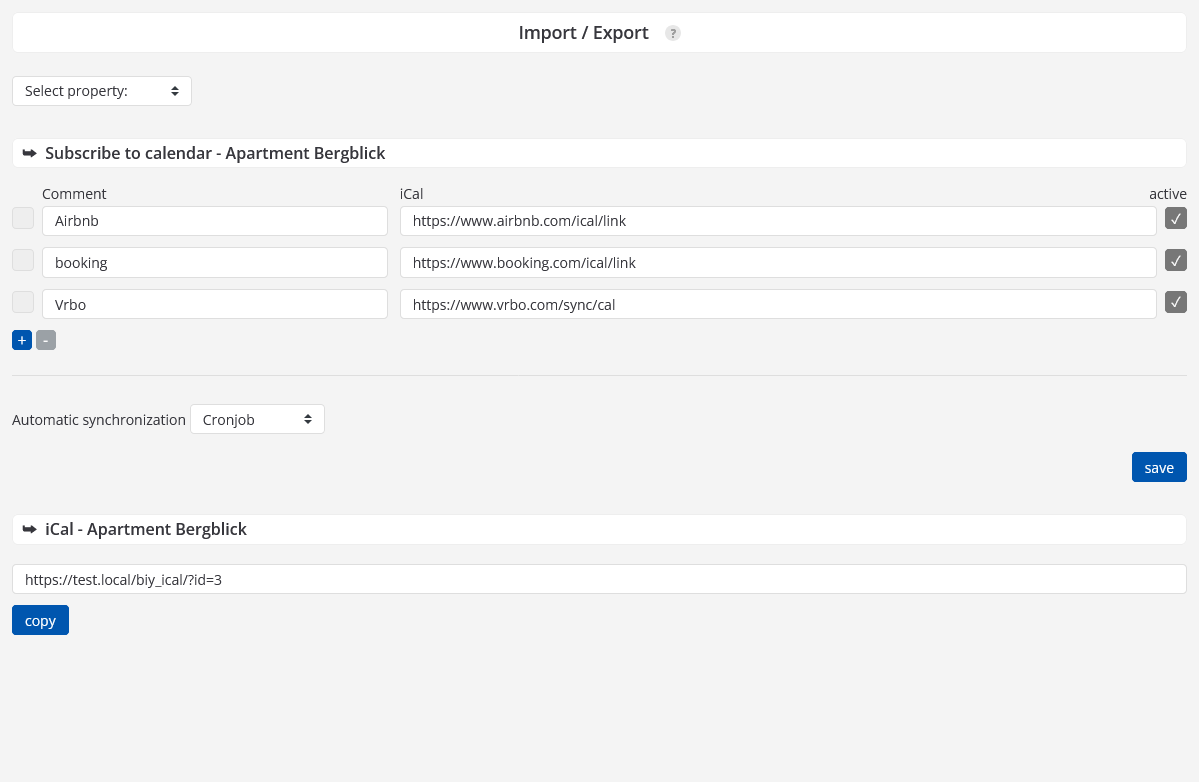Screen dimensions: 1199x782
Task: Click the export URL test.local field
Action: tap(599, 579)
